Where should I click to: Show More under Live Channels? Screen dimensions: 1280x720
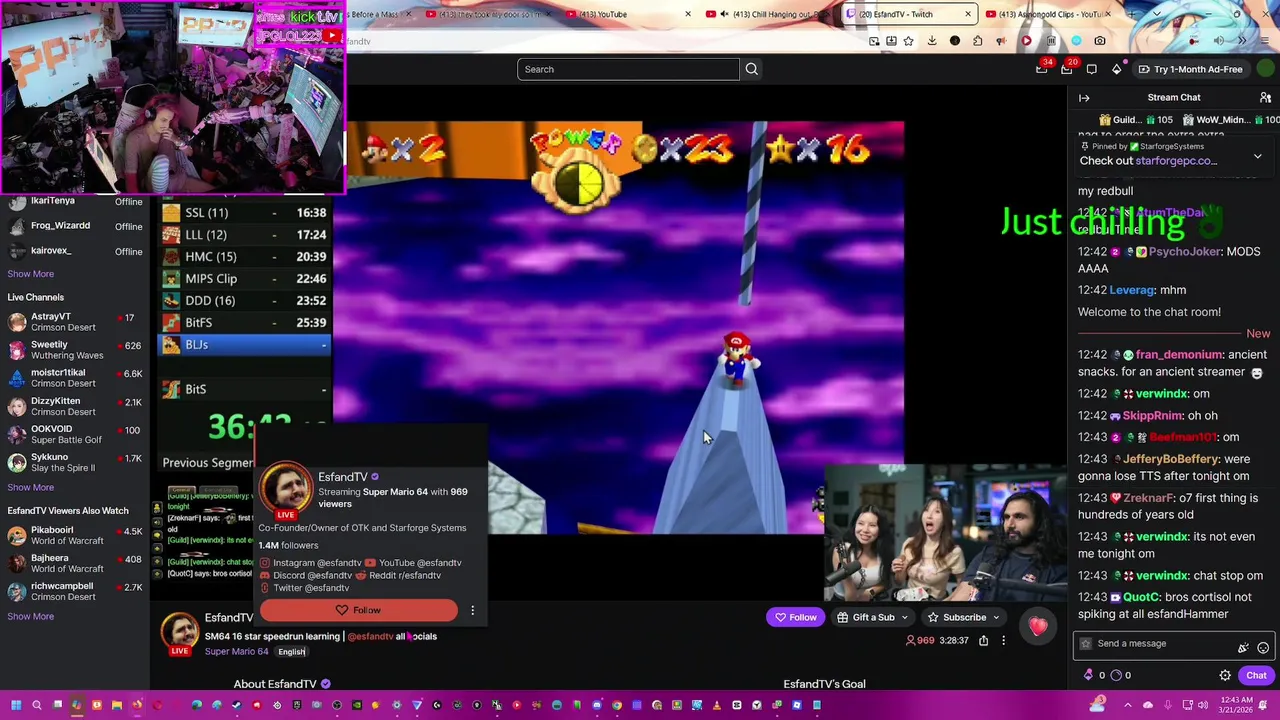[31, 488]
